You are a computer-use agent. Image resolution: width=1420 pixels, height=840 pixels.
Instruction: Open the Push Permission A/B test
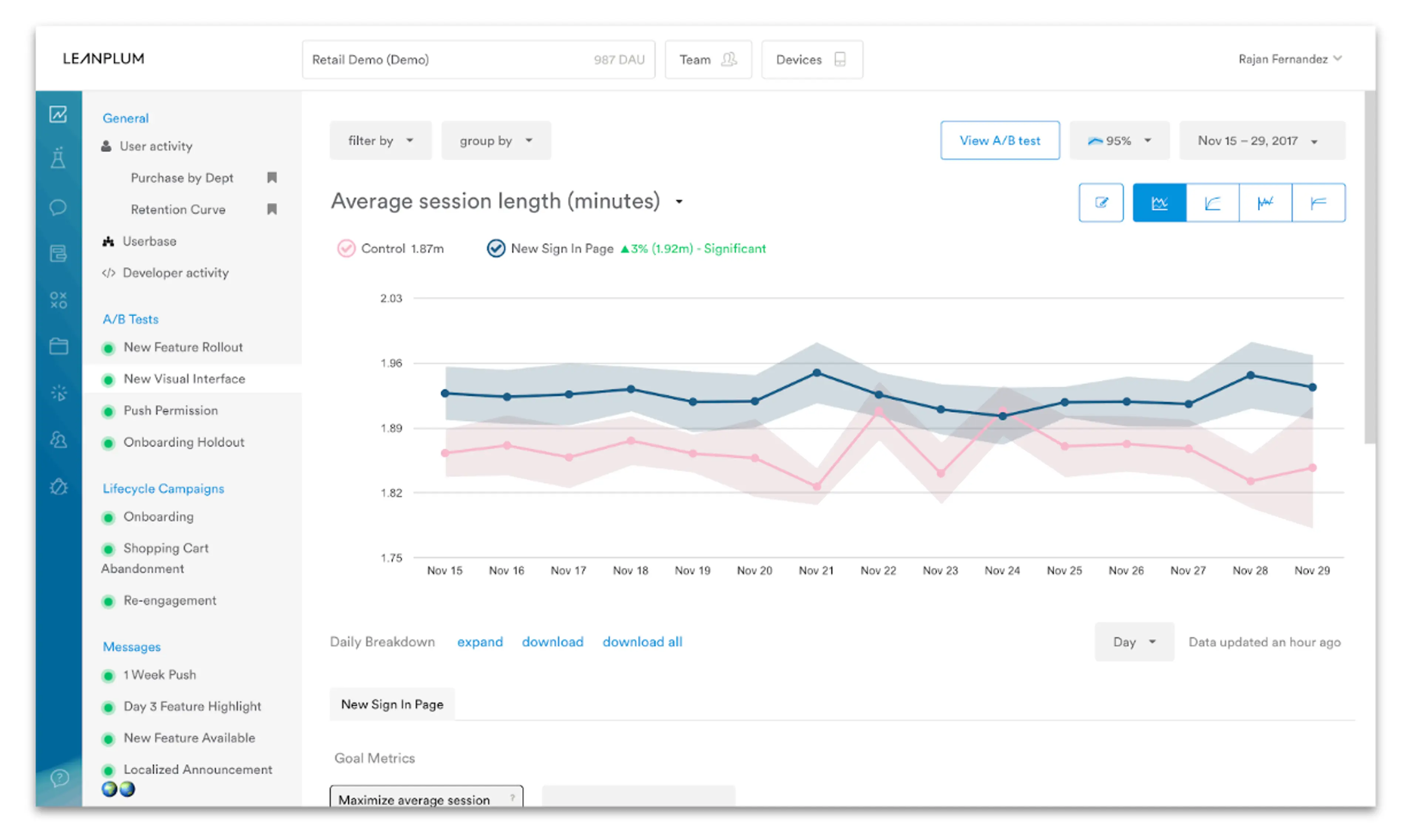coord(170,411)
